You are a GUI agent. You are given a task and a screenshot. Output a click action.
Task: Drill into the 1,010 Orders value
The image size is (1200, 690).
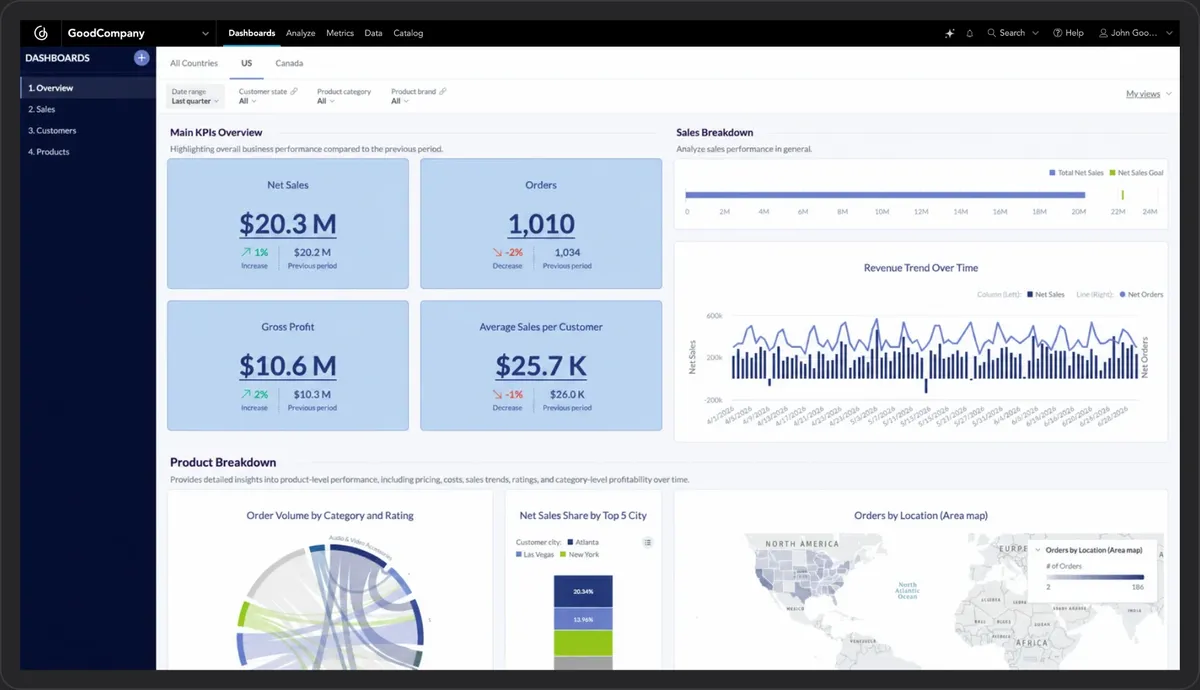pyautogui.click(x=541, y=223)
